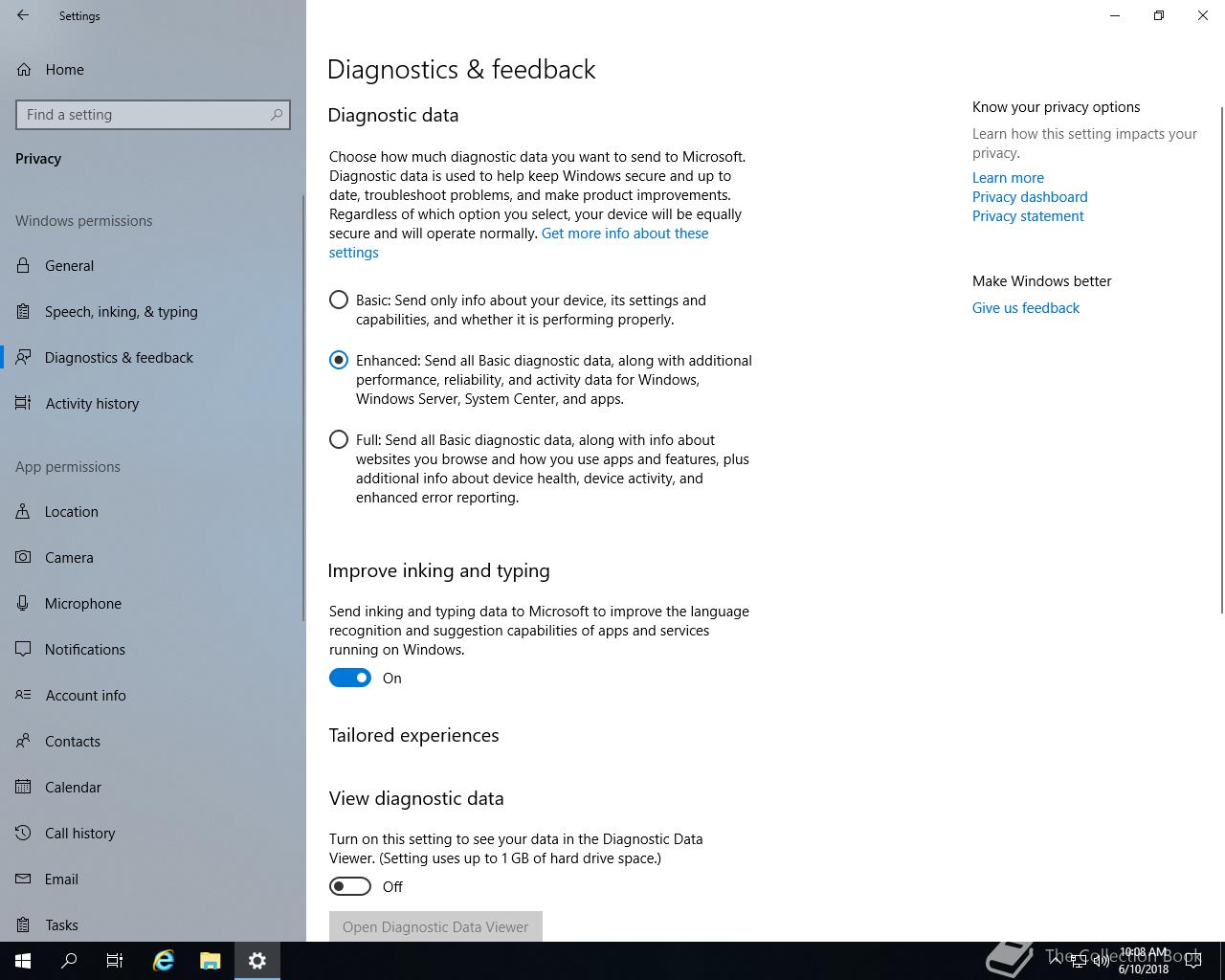
Task: Click the Call history icon in sidebar
Action: 23,833
